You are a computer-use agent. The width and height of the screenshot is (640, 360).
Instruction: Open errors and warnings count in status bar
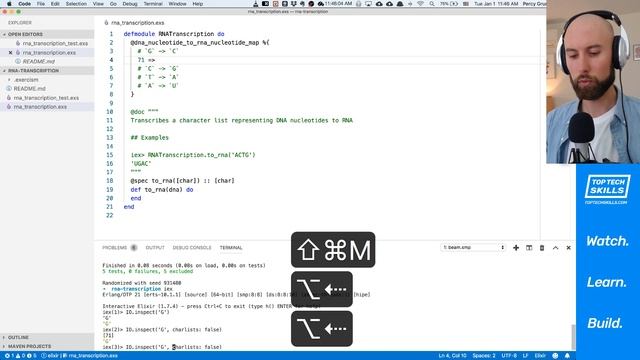pyautogui.click(x=20, y=356)
